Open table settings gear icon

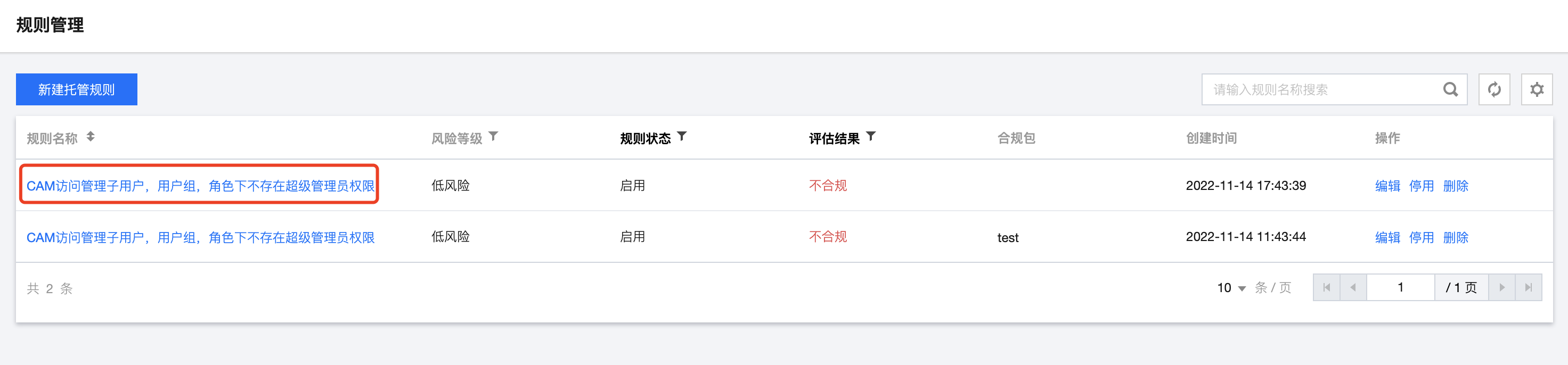[x=1537, y=90]
